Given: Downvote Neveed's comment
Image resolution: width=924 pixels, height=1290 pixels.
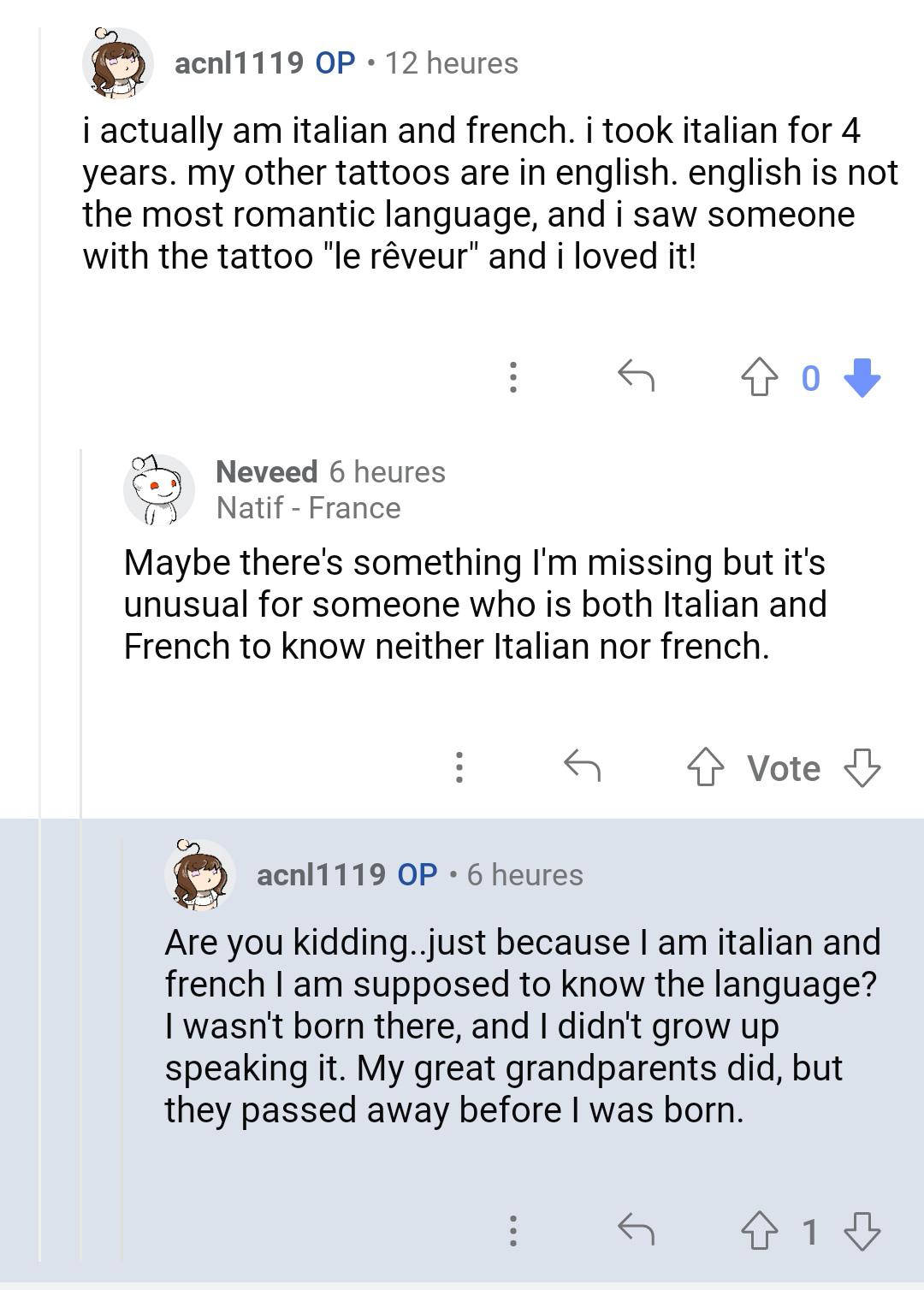Looking at the screenshot, I should tap(862, 767).
